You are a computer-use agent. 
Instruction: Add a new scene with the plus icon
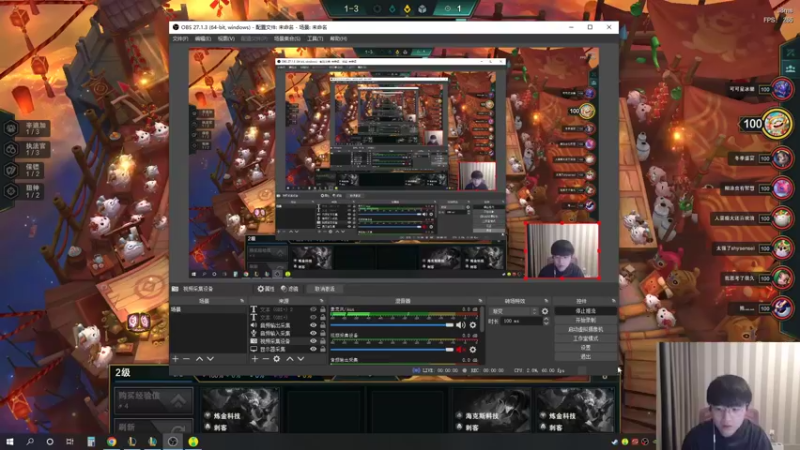point(175,359)
